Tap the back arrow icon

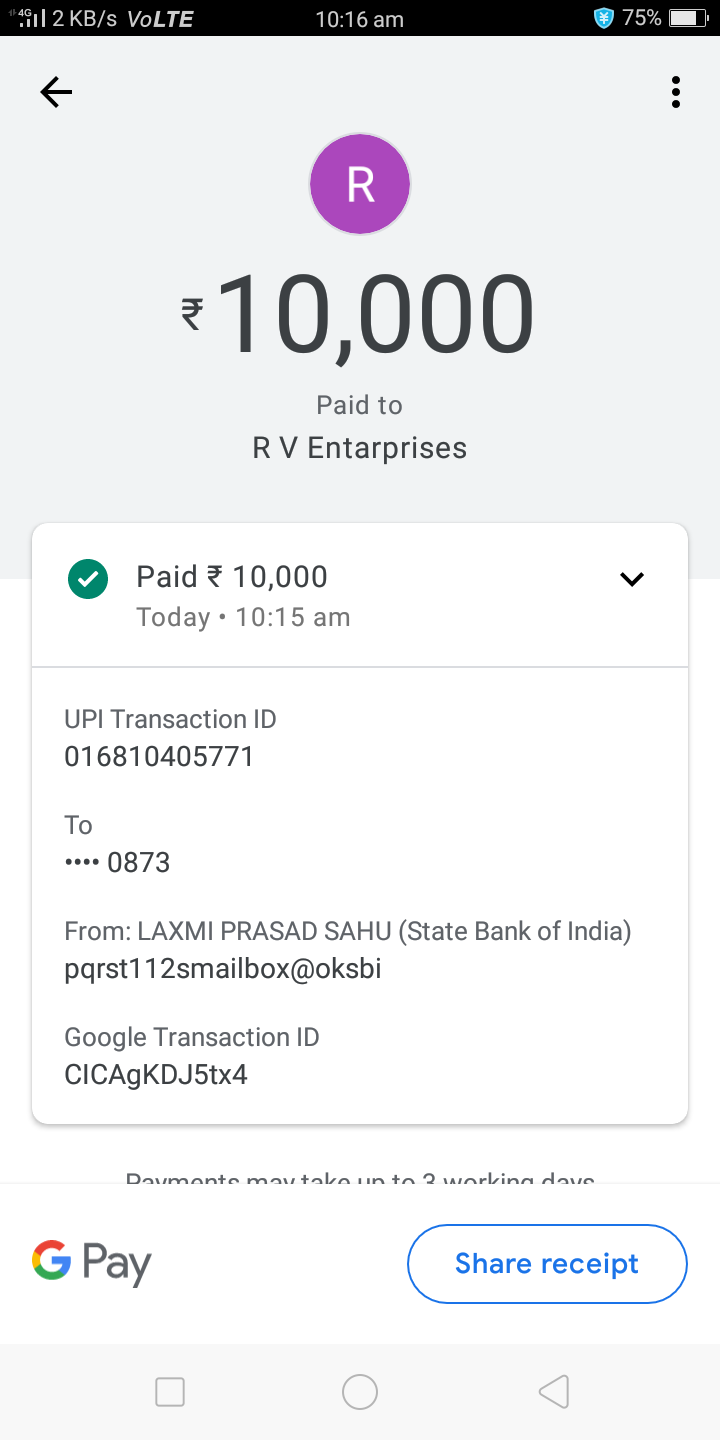[x=56, y=93]
